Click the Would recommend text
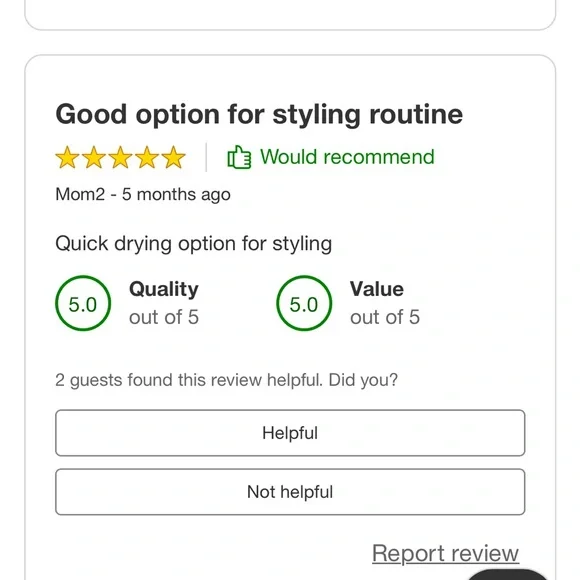The height and width of the screenshot is (580, 580). point(347,157)
